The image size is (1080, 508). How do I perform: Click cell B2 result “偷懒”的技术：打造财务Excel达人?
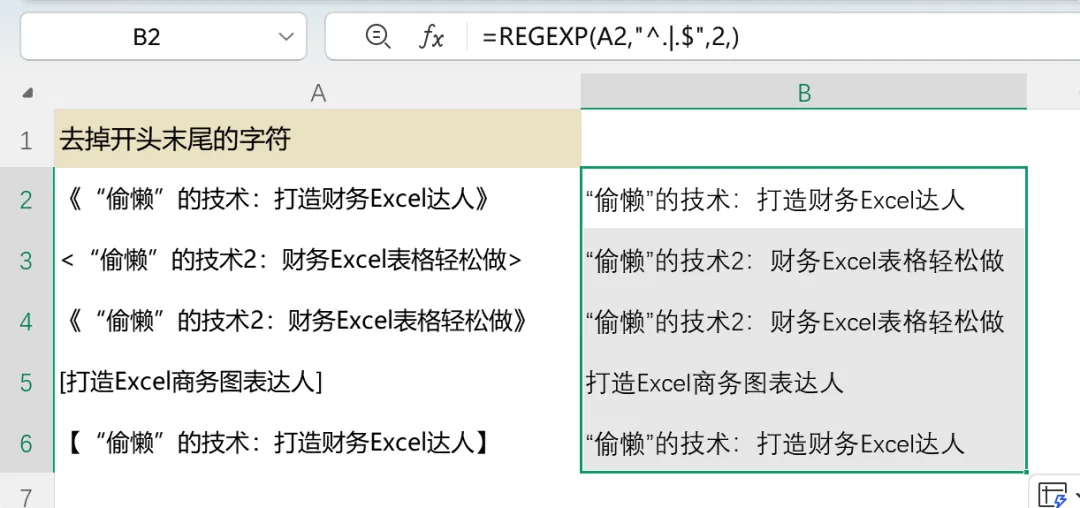(804, 200)
